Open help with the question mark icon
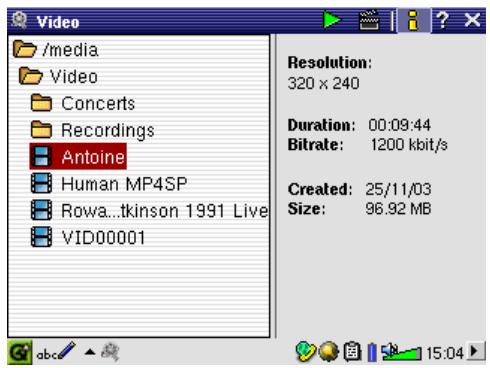490x368 pixels. pos(443,20)
